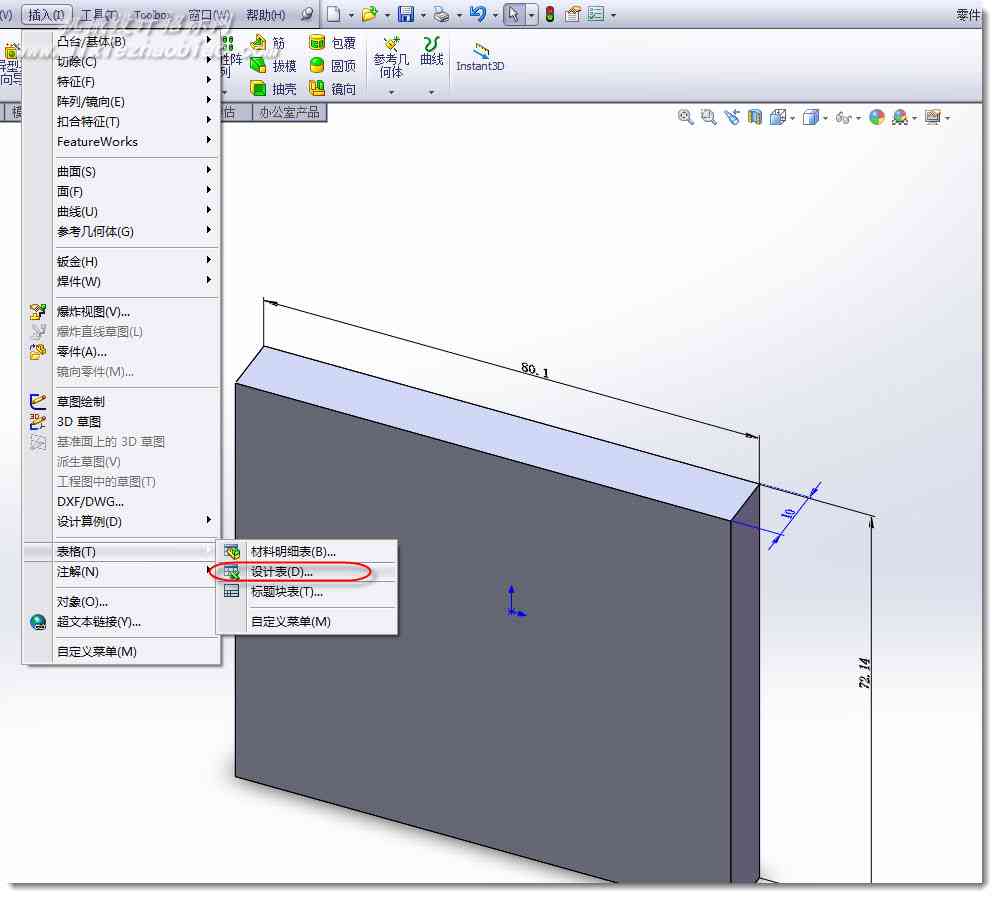Click the blue origin marker on model

point(514,602)
